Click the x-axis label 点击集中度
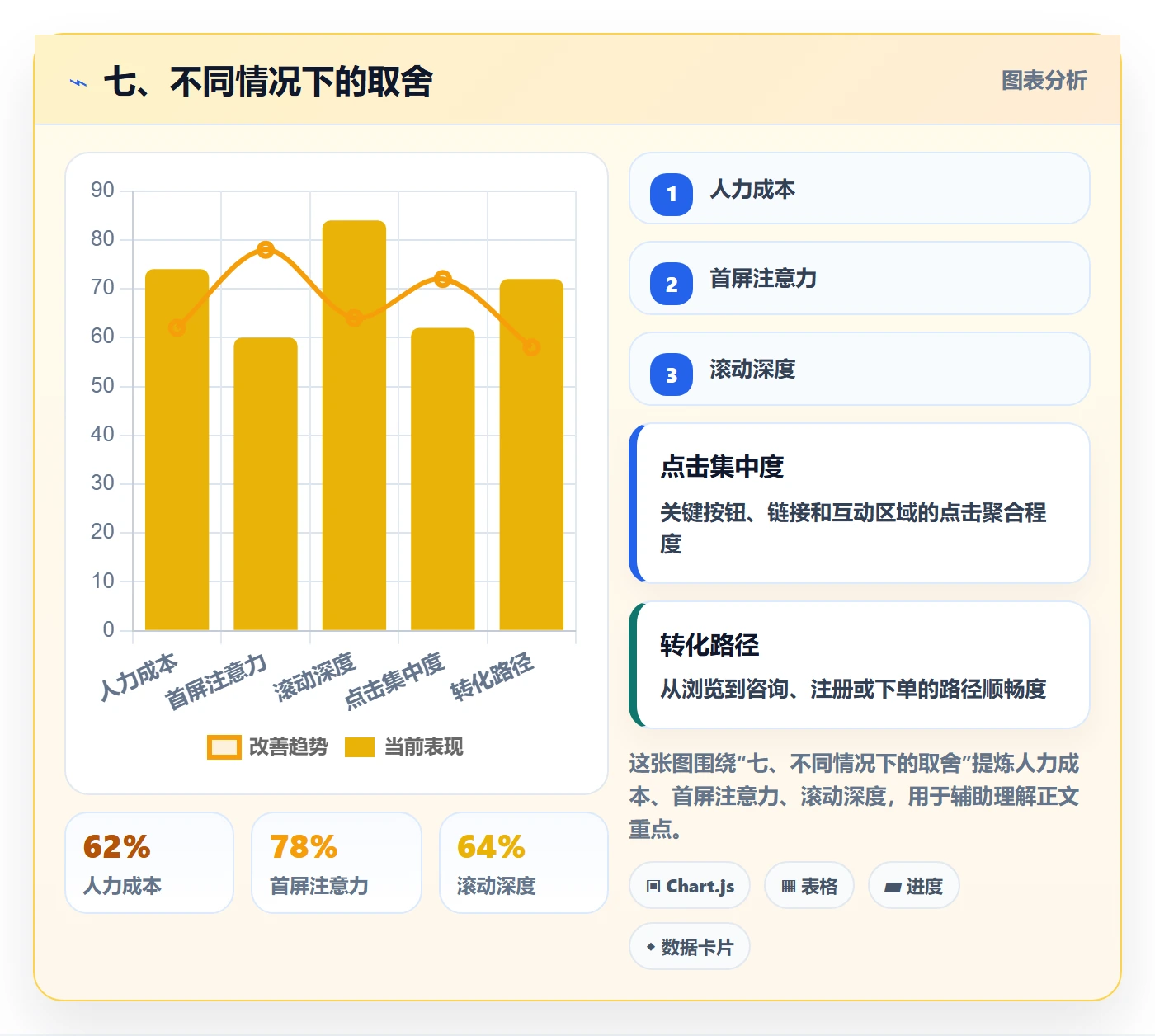The width and height of the screenshot is (1155, 1036). pyautogui.click(x=394, y=681)
